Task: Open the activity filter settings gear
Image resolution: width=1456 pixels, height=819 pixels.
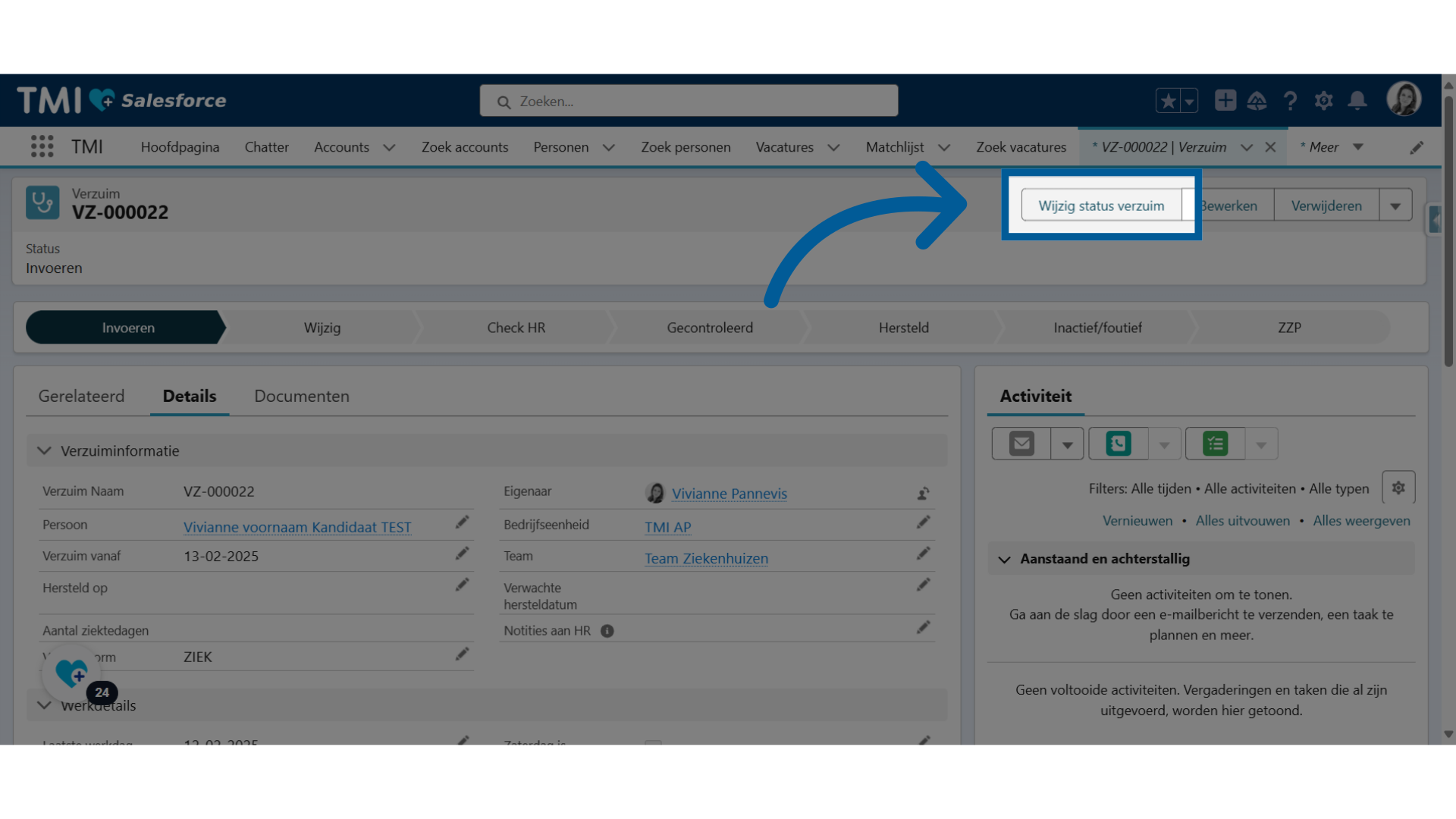Action: 1398,488
